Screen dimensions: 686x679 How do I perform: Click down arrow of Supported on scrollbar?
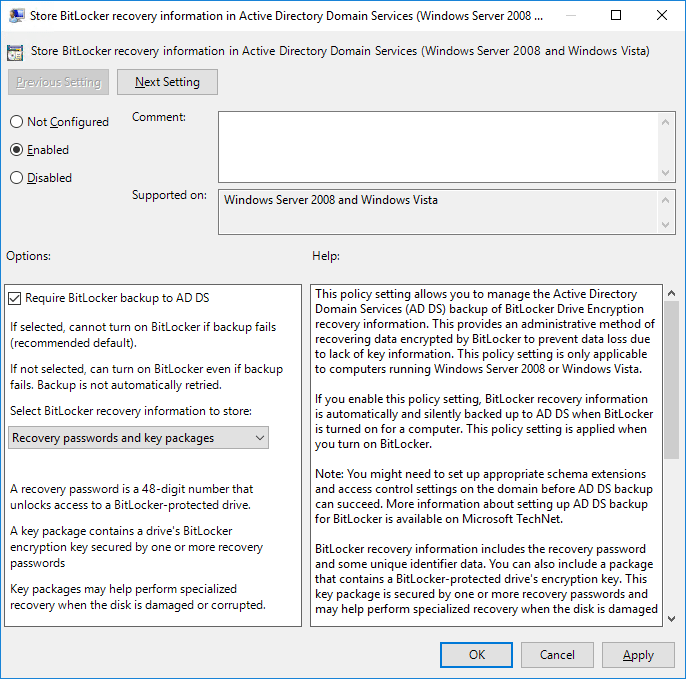(665, 225)
